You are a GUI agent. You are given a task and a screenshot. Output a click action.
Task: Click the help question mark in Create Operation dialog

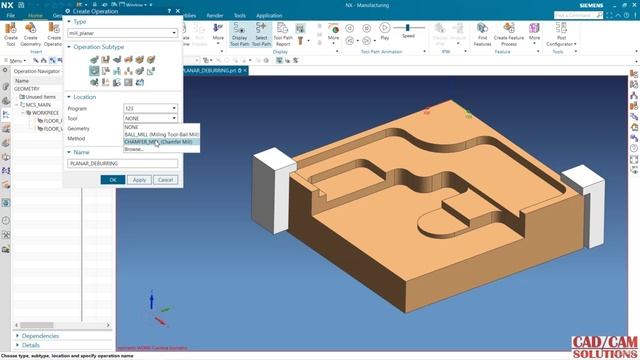(x=169, y=11)
